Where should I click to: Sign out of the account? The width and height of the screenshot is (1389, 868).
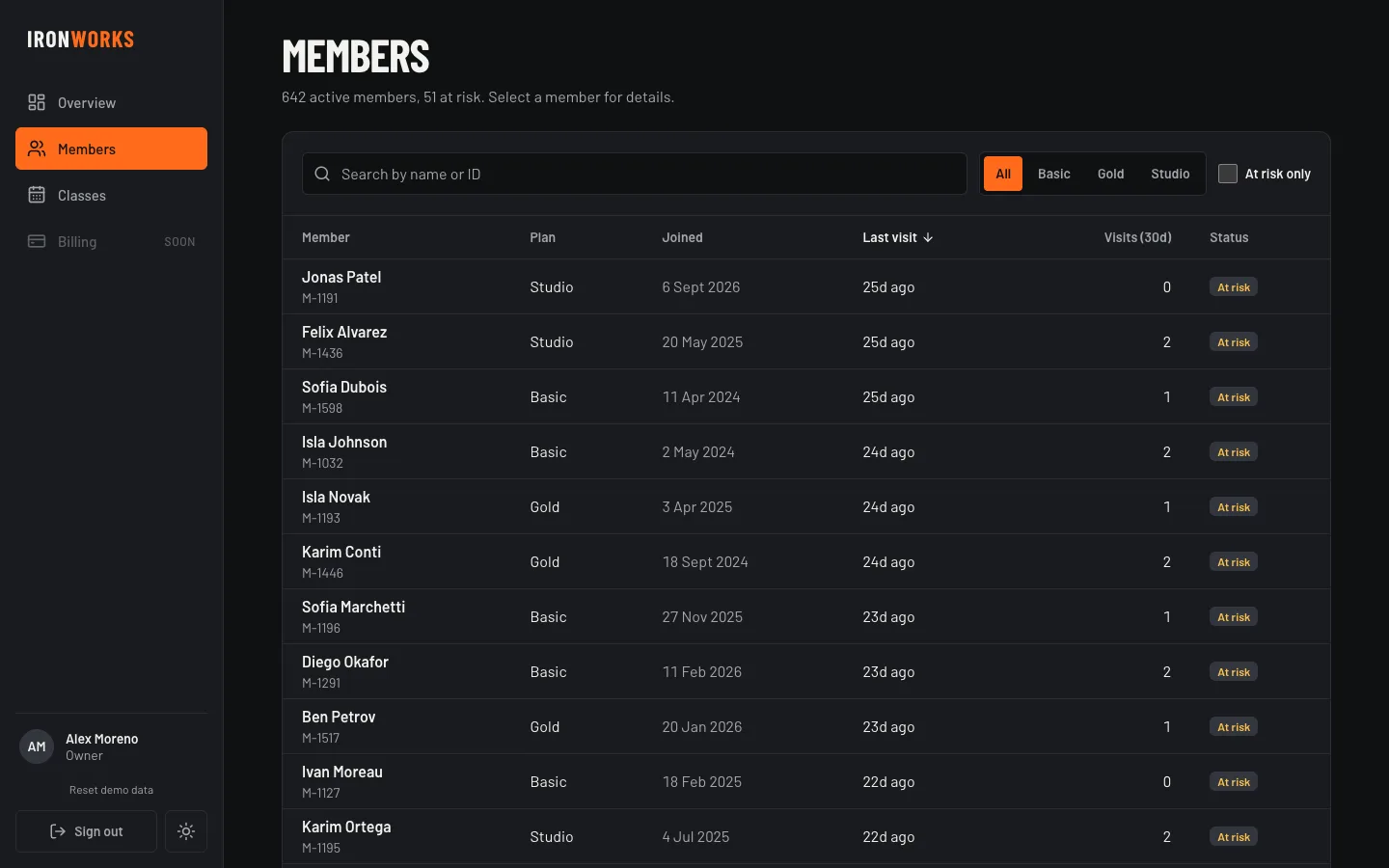[x=86, y=831]
